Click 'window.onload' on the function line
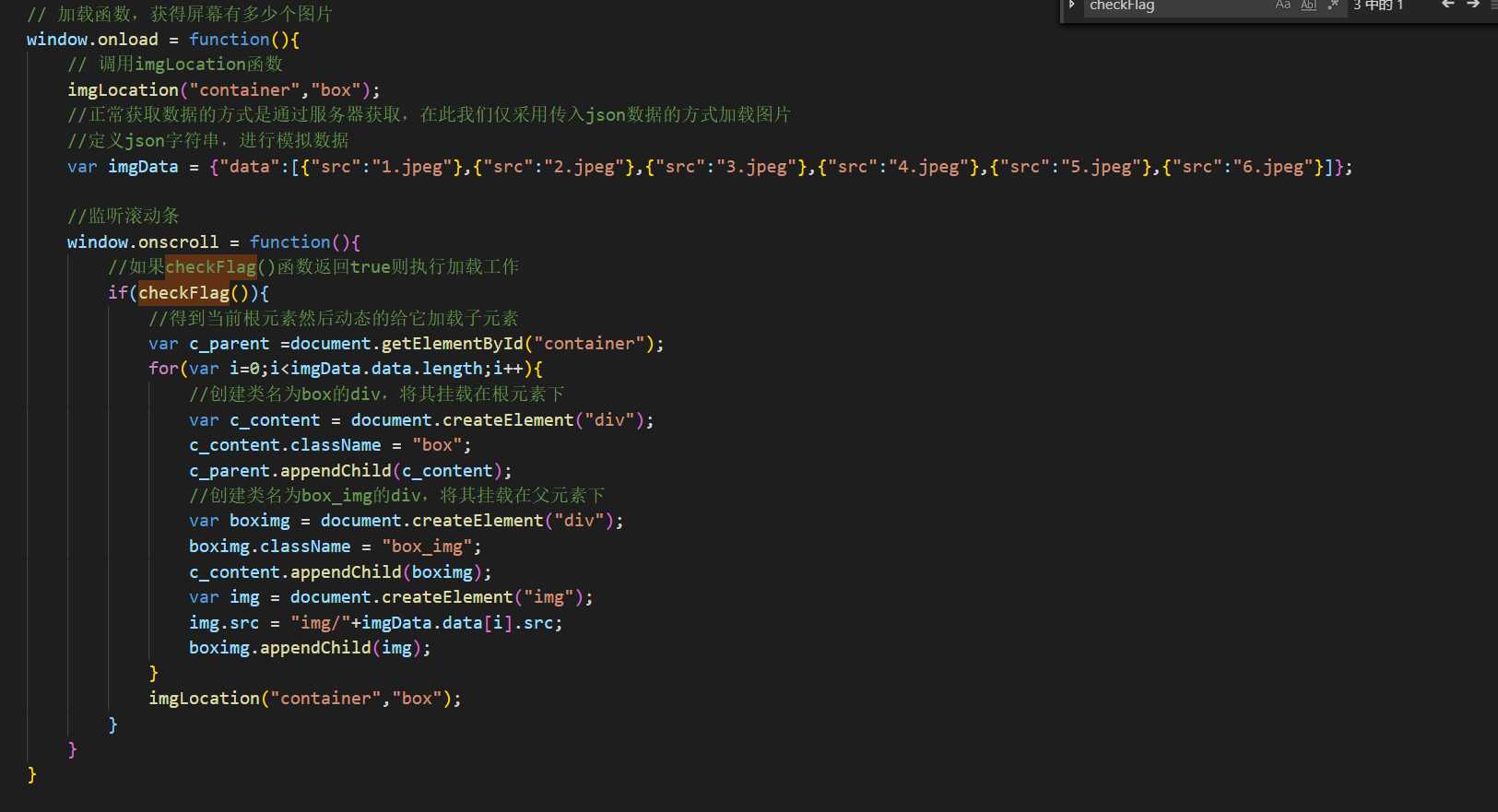Screen dimensions: 1498x812 pyautogui.click(x=92, y=40)
